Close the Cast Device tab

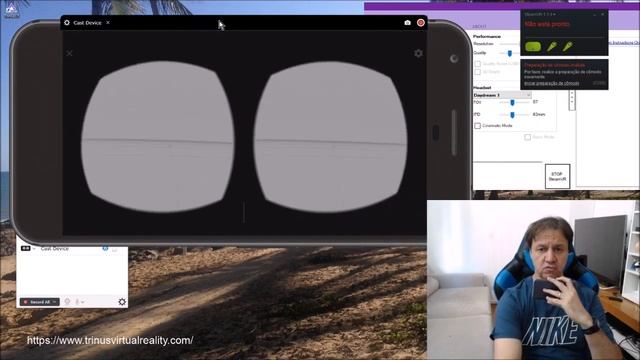pos(108,23)
